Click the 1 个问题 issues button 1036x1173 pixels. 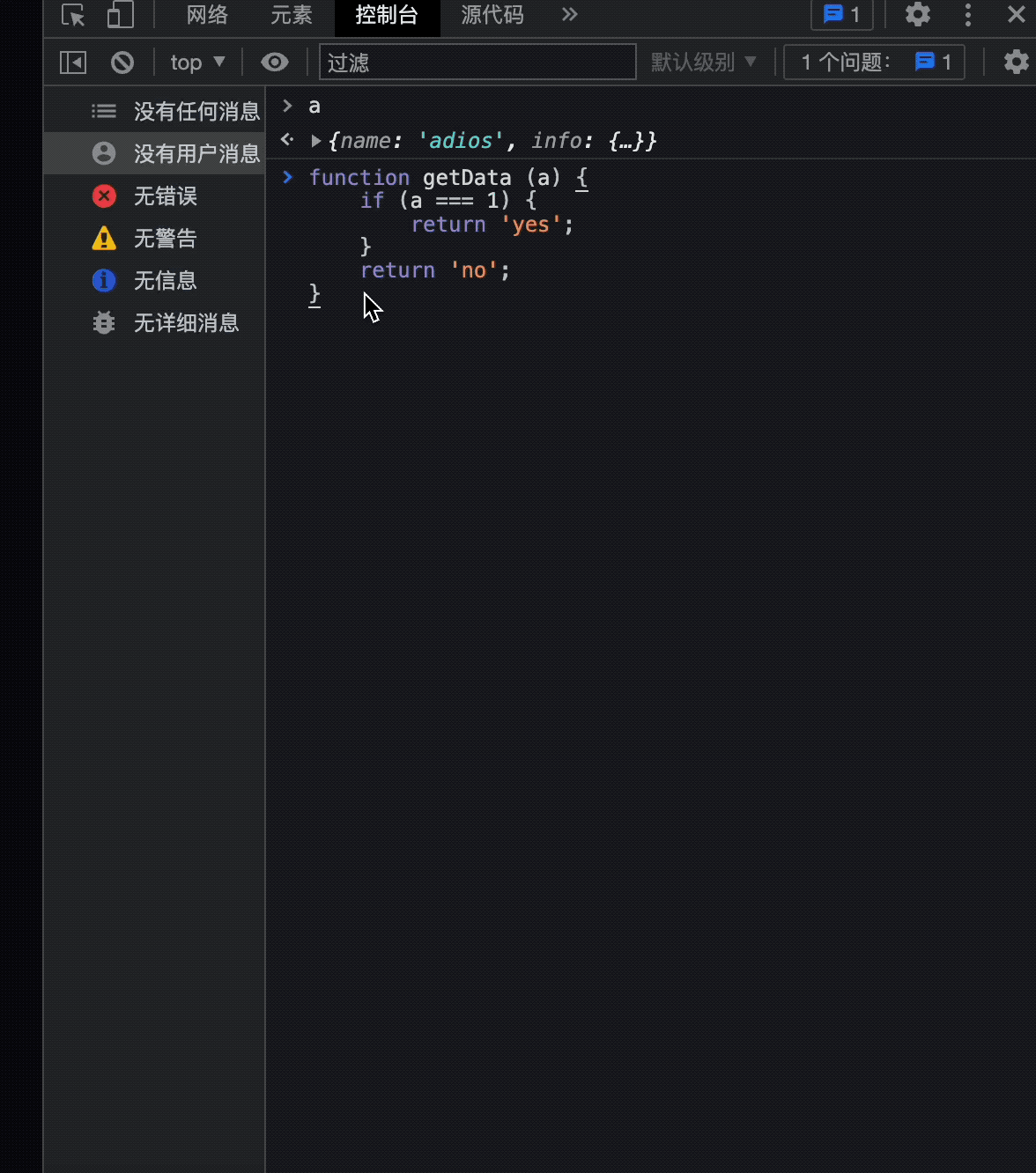(x=874, y=62)
